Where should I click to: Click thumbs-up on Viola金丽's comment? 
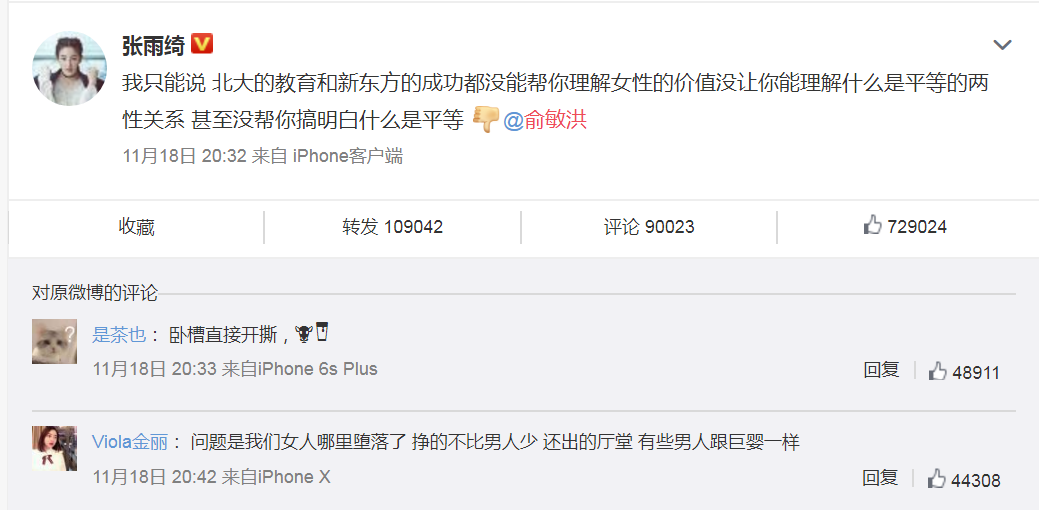pos(963,480)
